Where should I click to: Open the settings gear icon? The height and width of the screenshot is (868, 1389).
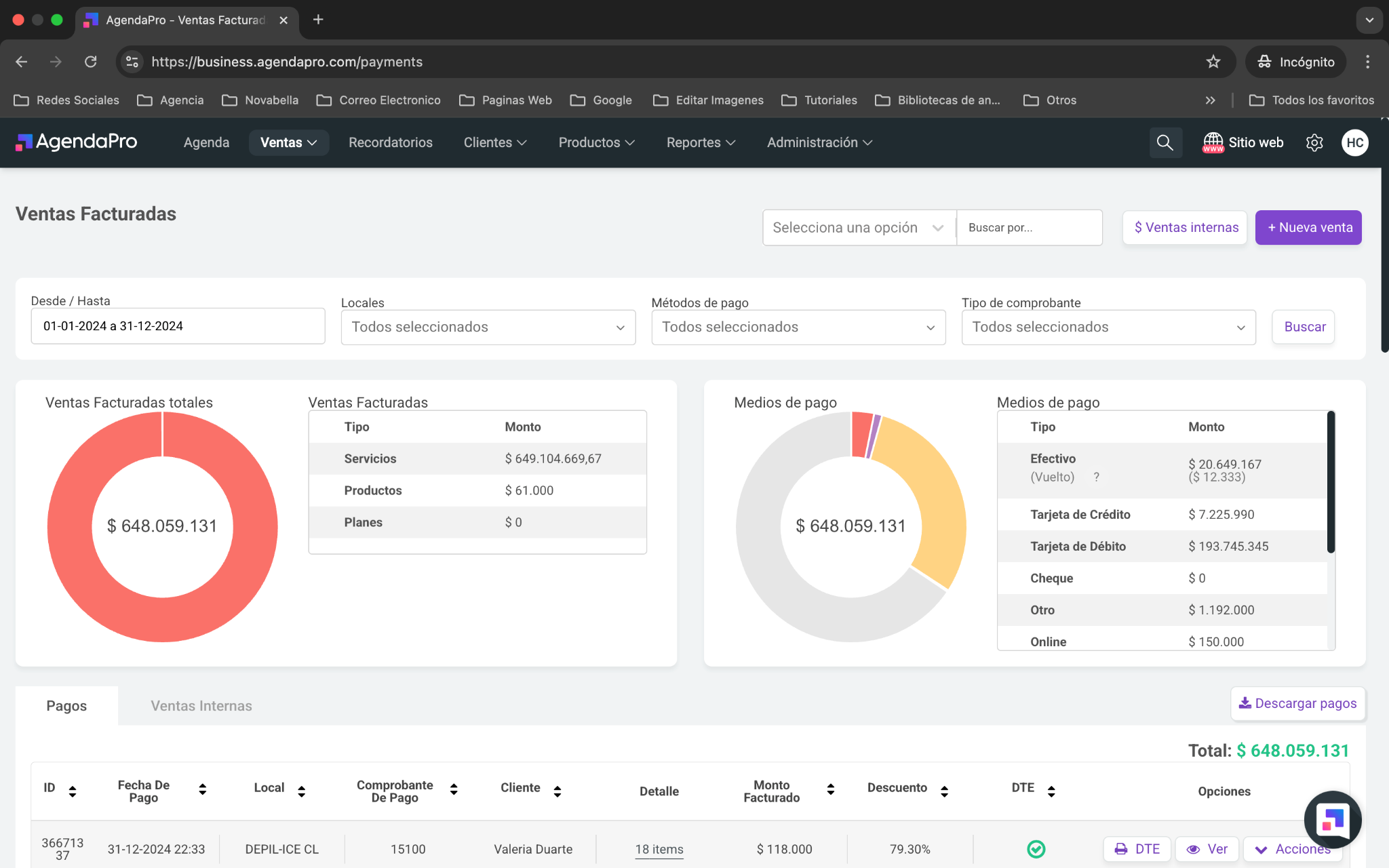1314,142
